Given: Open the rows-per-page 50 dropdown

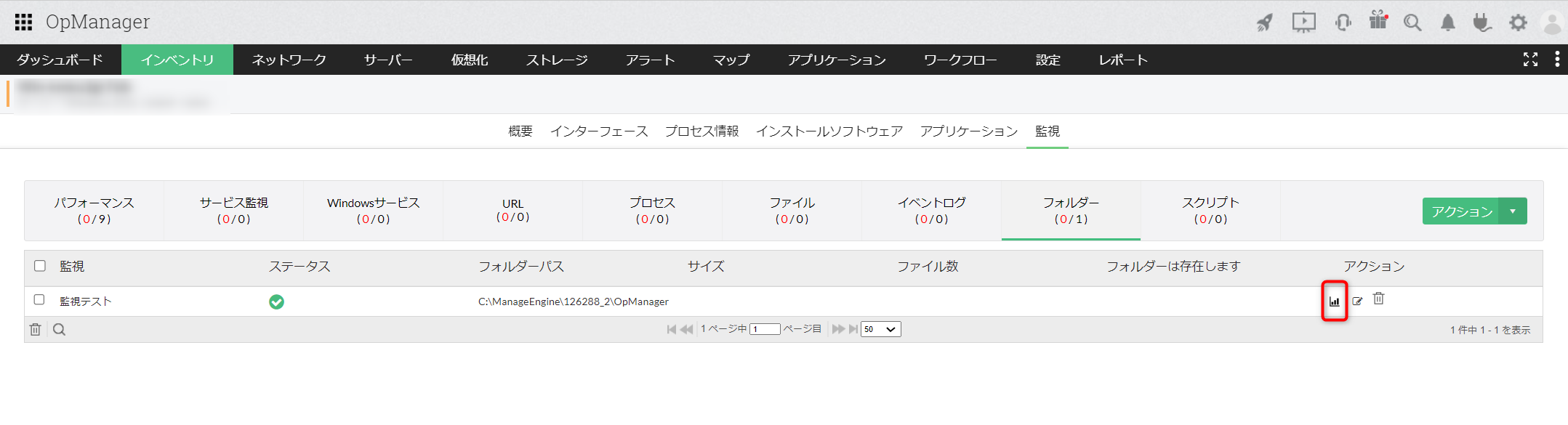Looking at the screenshot, I should (x=881, y=329).
